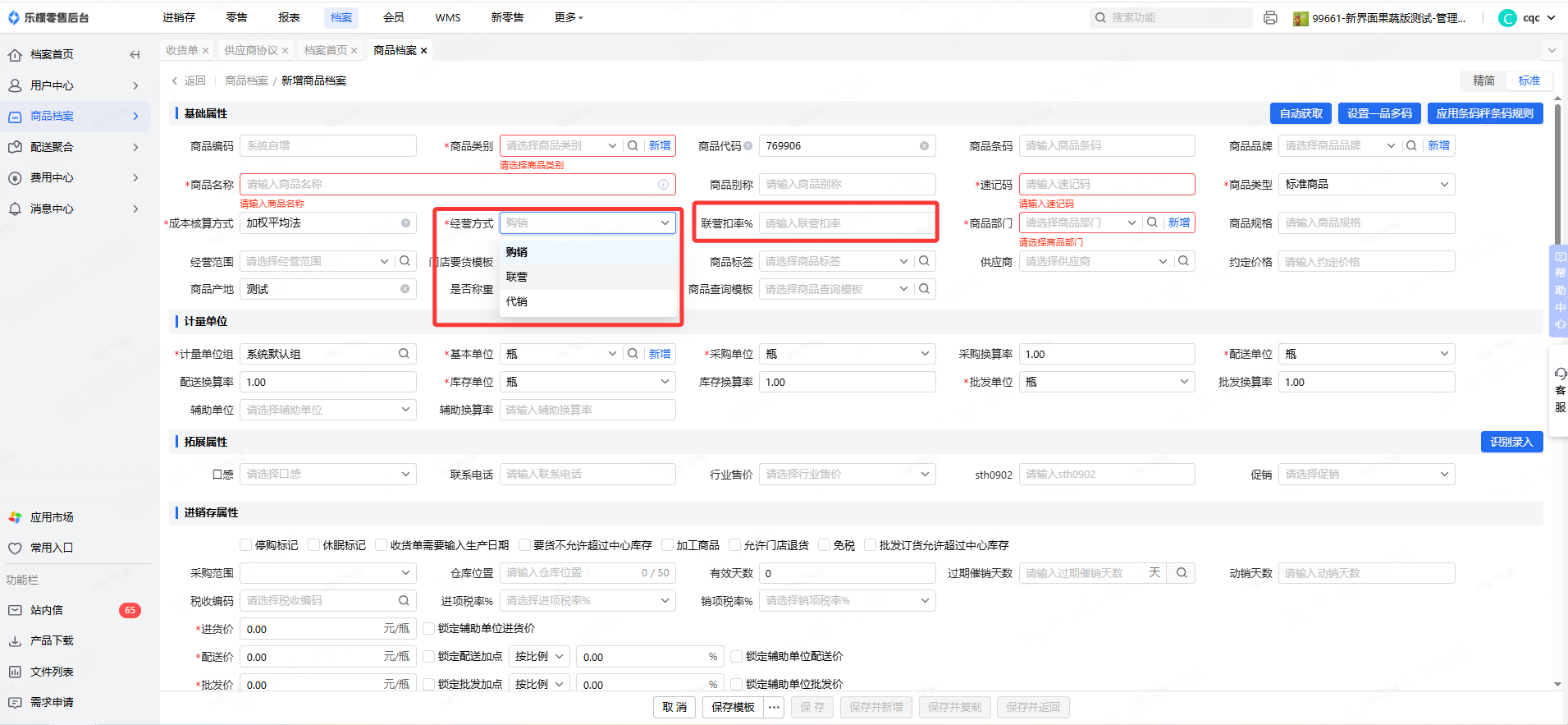Open the 采购单位 dropdown
Screen dimensions: 1568x725
click(x=847, y=354)
